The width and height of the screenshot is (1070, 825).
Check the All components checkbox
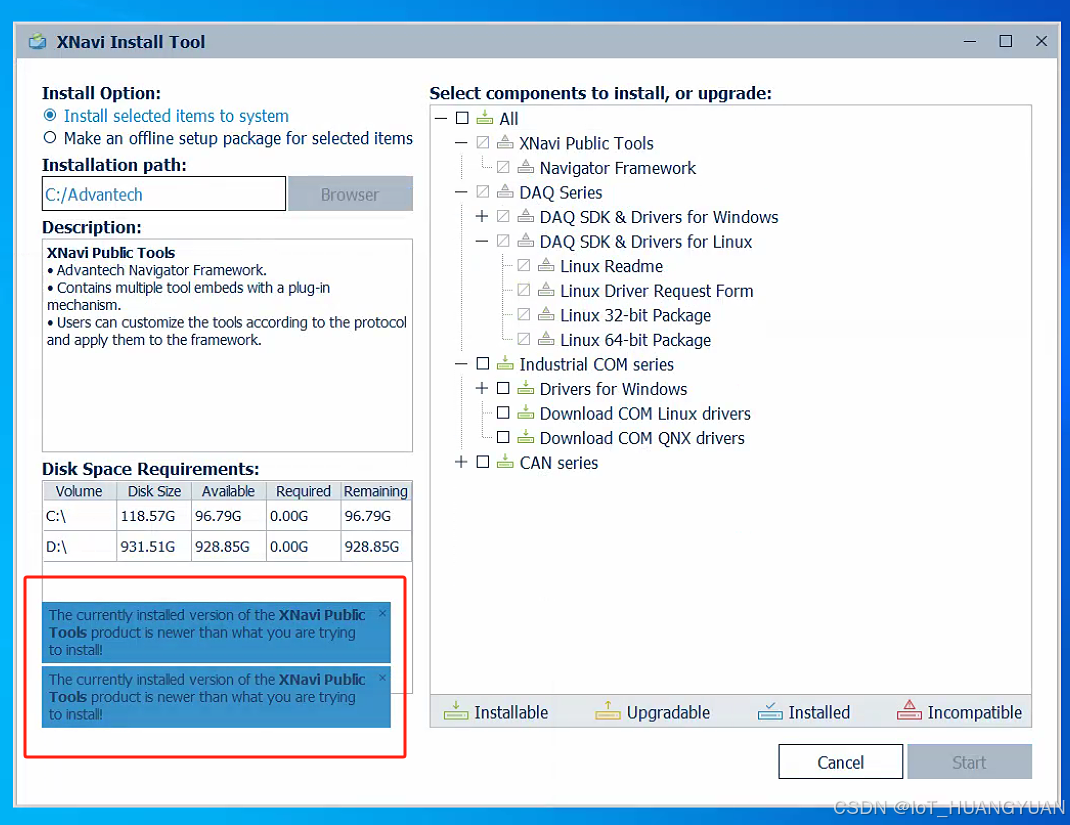(x=462, y=118)
